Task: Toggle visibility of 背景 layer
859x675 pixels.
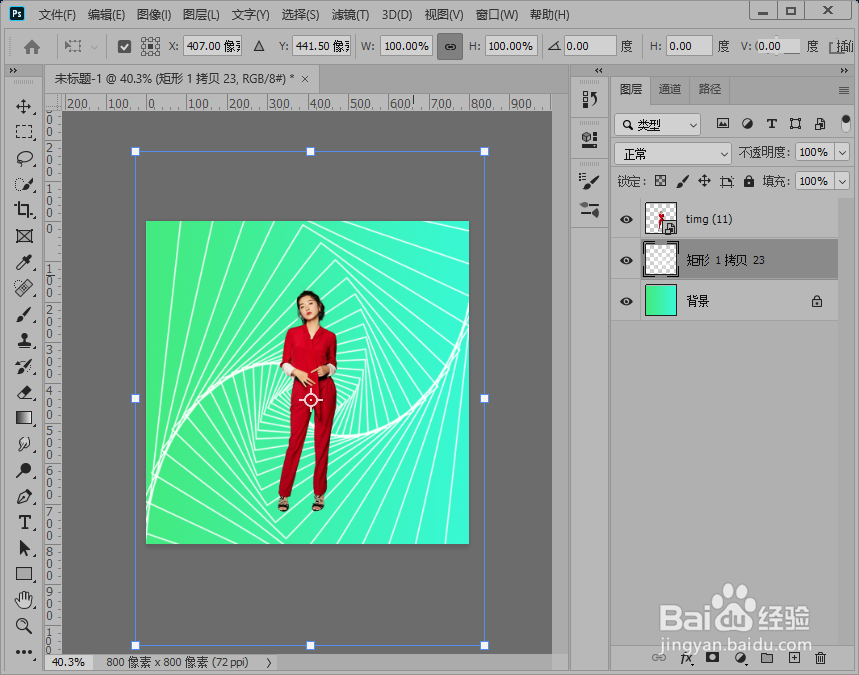Action: point(627,301)
